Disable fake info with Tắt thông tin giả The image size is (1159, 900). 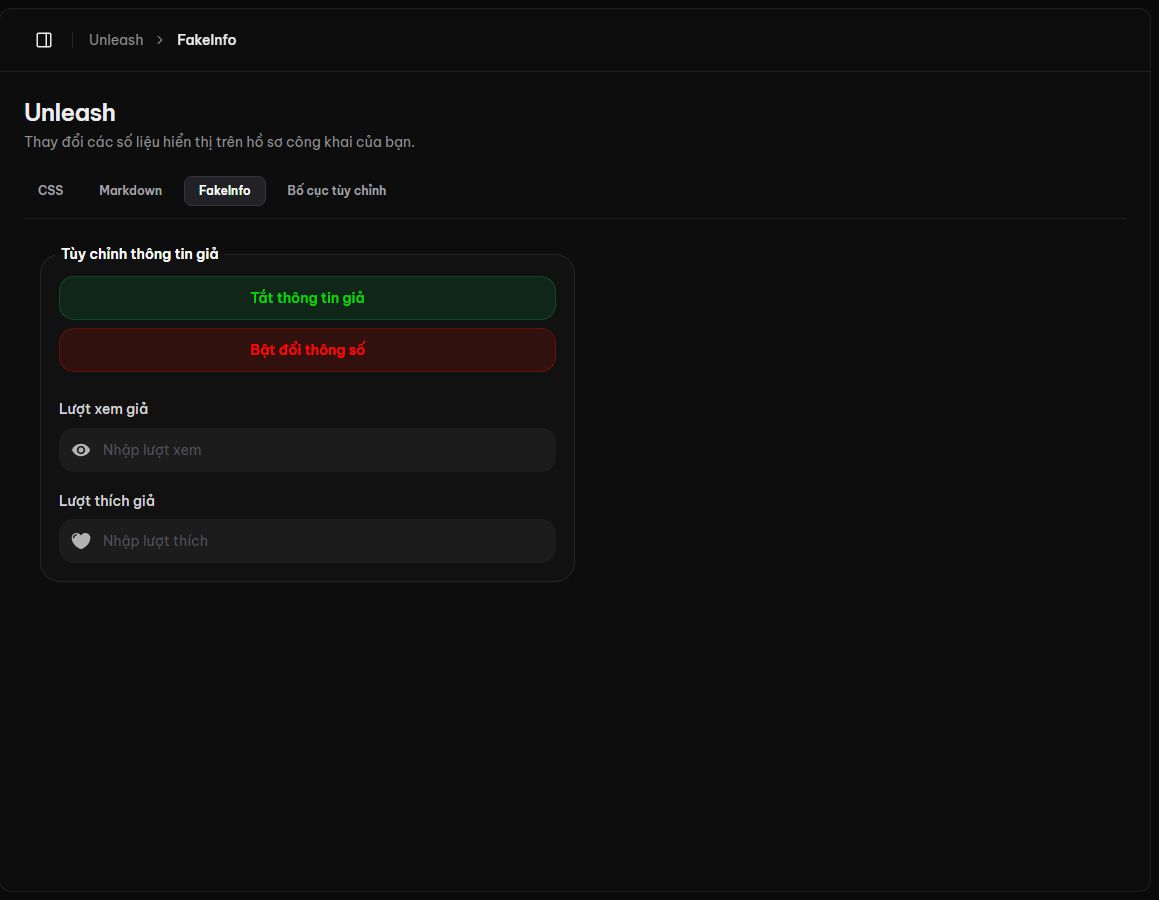point(307,298)
